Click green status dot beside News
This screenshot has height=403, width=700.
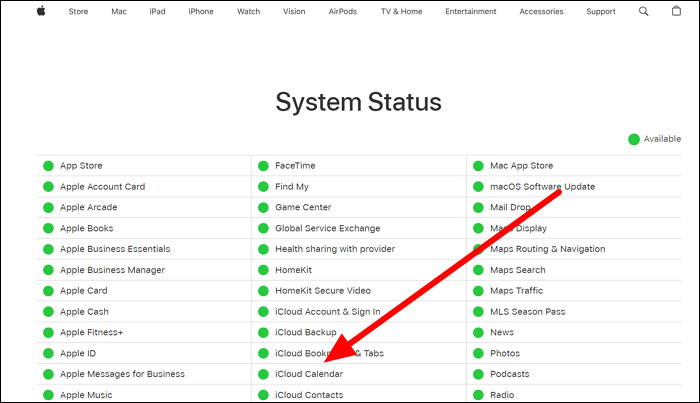478,332
